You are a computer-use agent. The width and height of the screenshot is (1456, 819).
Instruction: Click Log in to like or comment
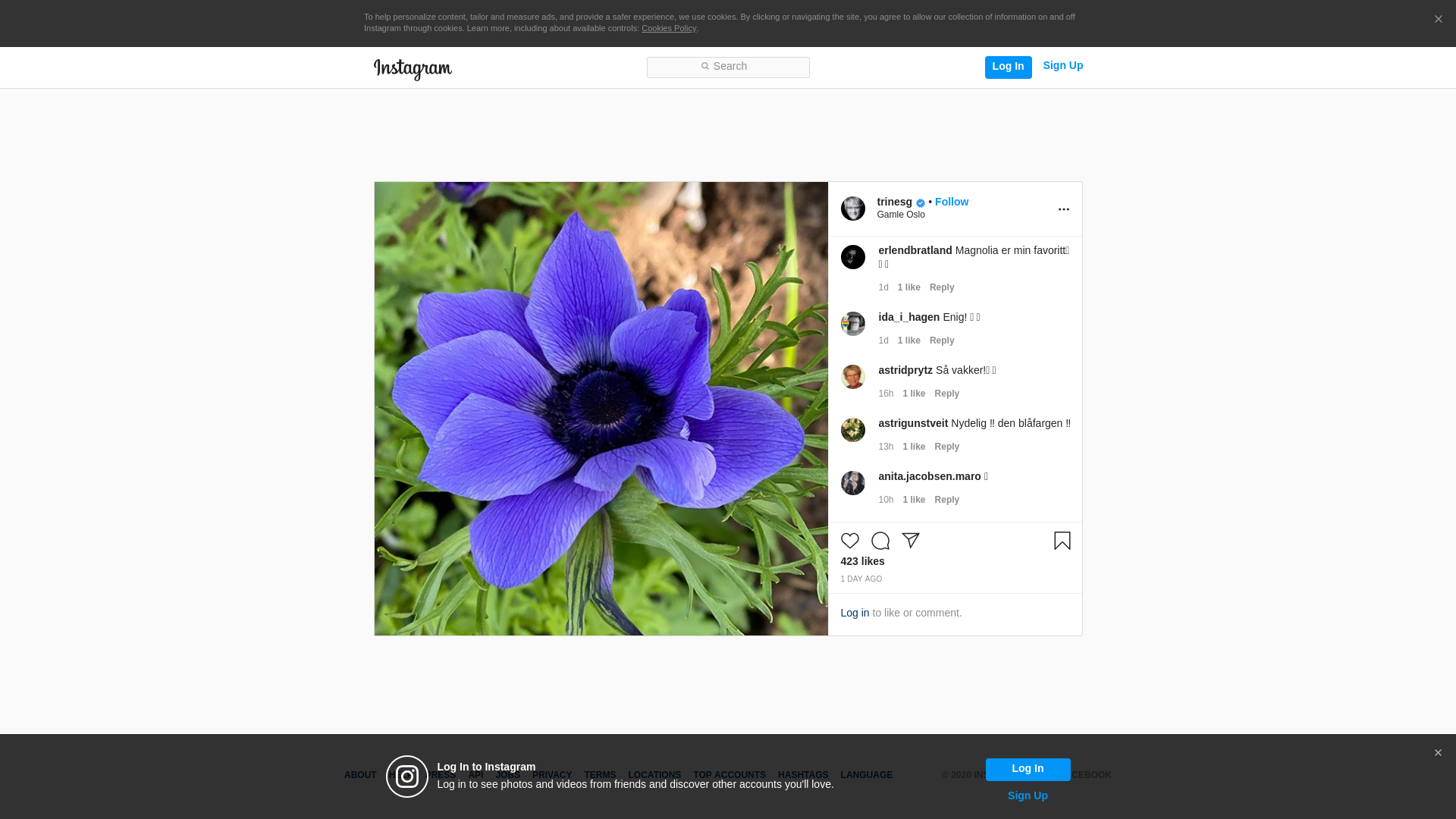(x=855, y=613)
